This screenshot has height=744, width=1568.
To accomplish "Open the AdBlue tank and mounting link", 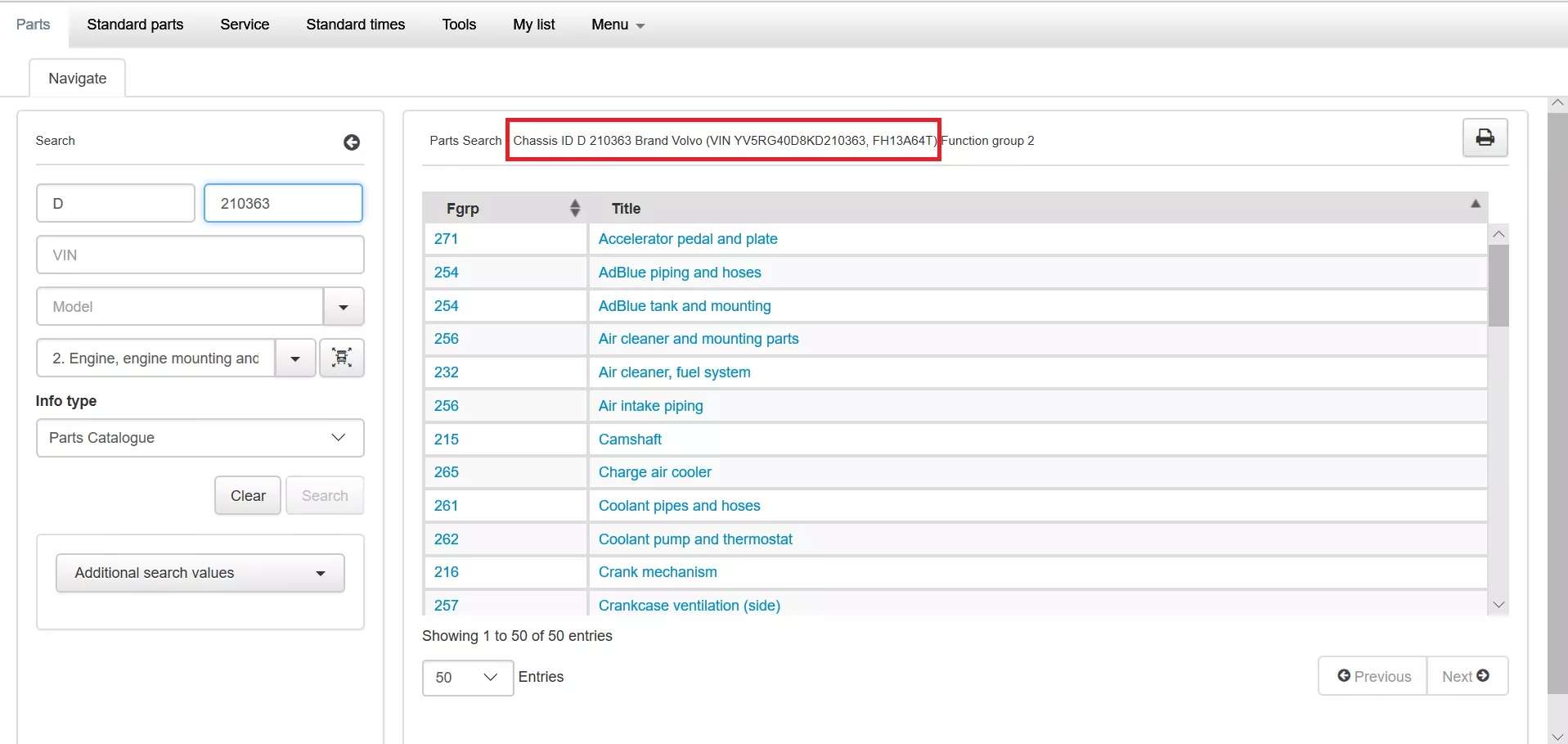I will [685, 306].
